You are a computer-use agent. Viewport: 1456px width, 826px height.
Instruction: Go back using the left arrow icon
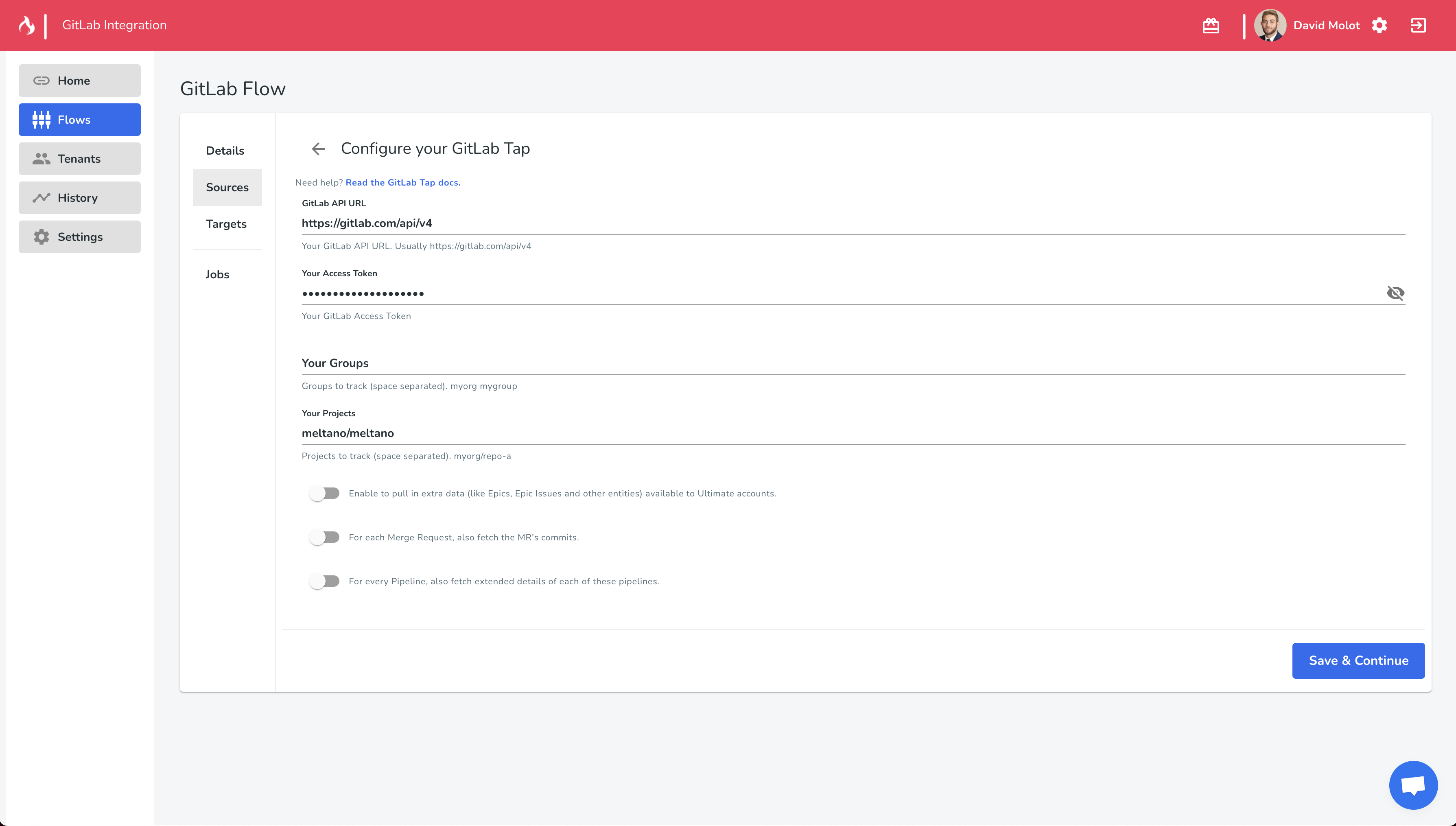[318, 149]
